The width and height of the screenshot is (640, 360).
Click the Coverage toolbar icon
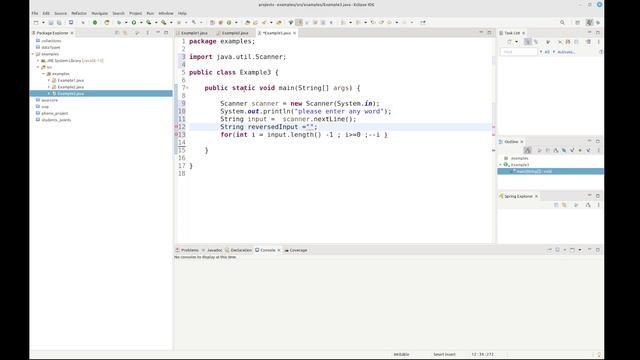click(149, 22)
